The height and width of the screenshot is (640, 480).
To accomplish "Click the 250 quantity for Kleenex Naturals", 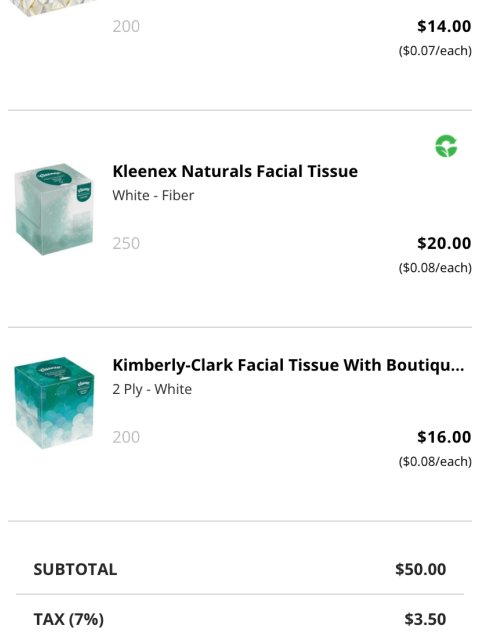I will [x=126, y=243].
